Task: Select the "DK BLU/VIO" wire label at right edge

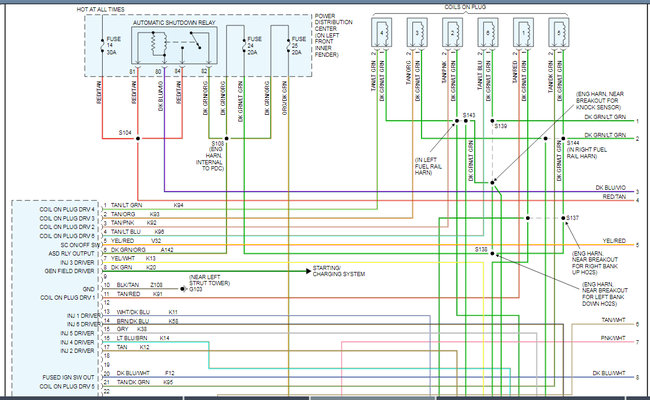Action: tap(611, 188)
